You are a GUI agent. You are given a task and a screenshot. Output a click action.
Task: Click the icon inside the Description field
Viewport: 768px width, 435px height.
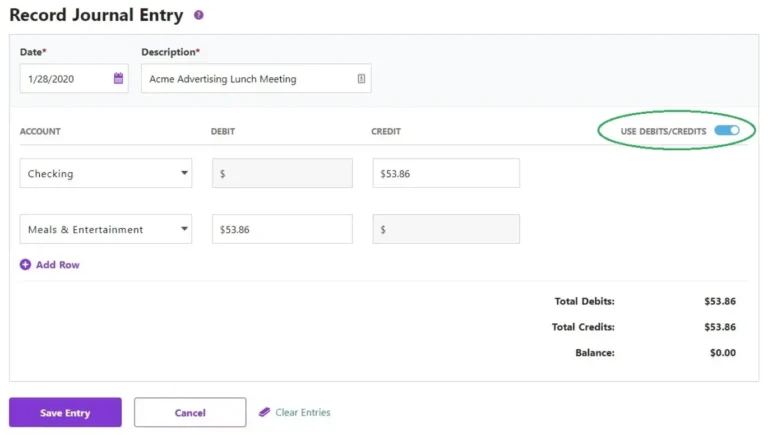tap(361, 78)
